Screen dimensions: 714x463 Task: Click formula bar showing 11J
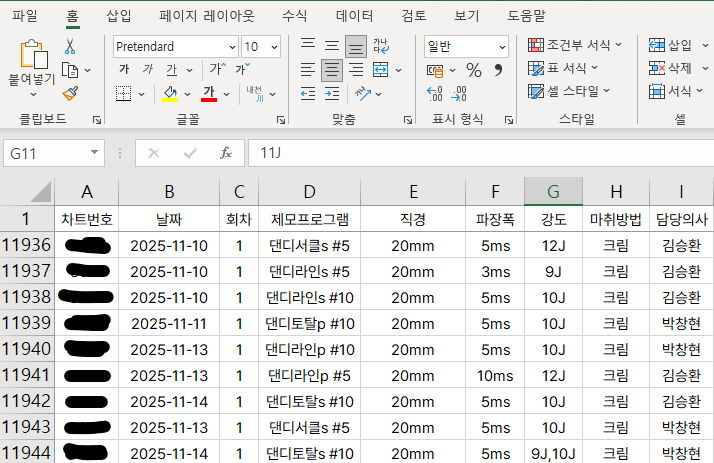click(x=481, y=153)
